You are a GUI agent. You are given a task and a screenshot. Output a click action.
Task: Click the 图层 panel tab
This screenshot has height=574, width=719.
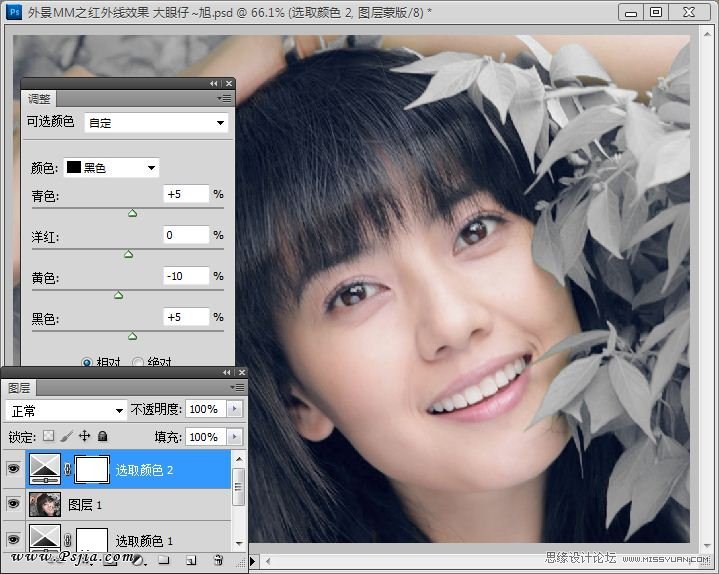[19, 387]
